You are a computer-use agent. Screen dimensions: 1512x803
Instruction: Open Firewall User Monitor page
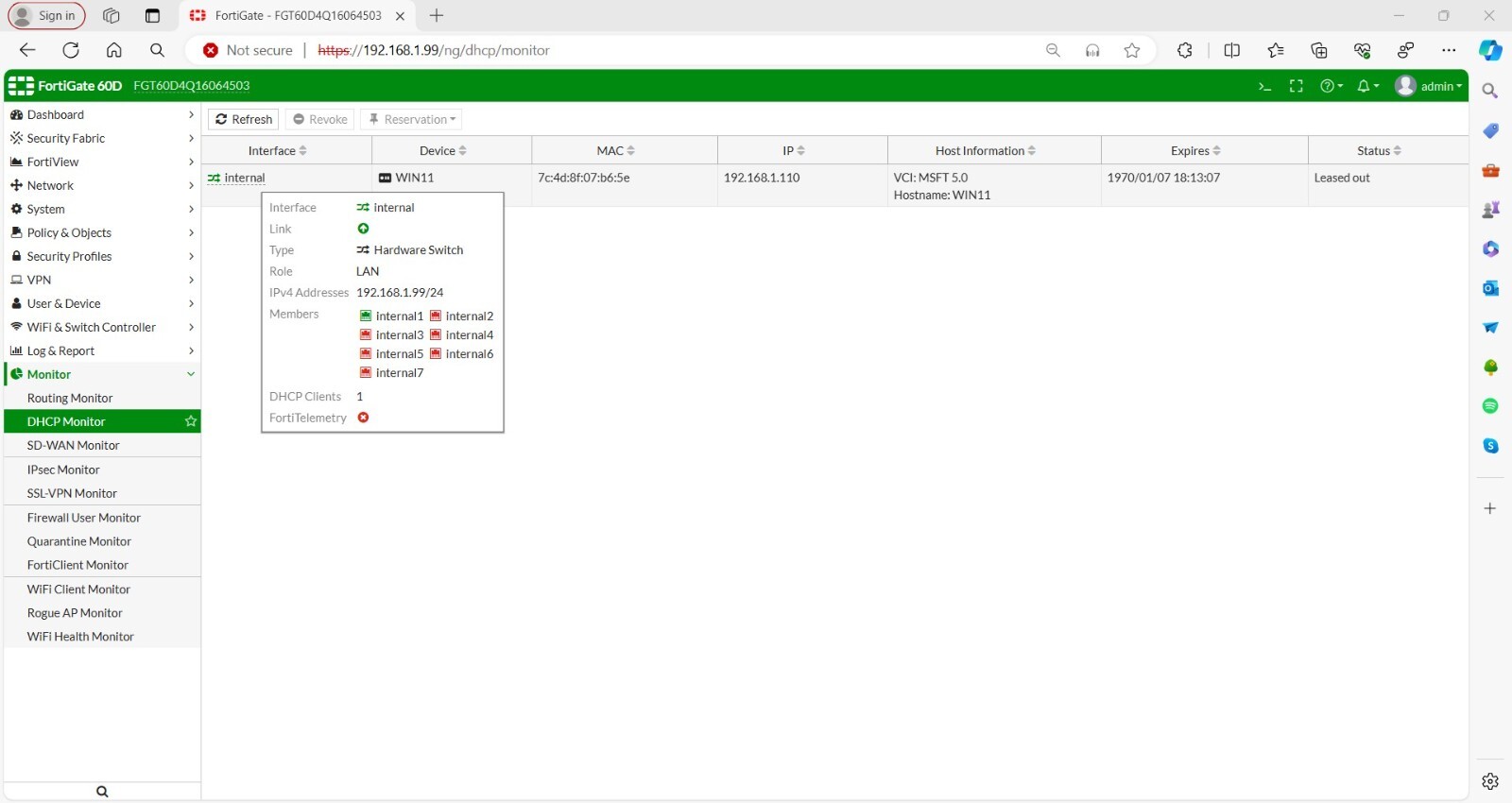(x=102, y=518)
